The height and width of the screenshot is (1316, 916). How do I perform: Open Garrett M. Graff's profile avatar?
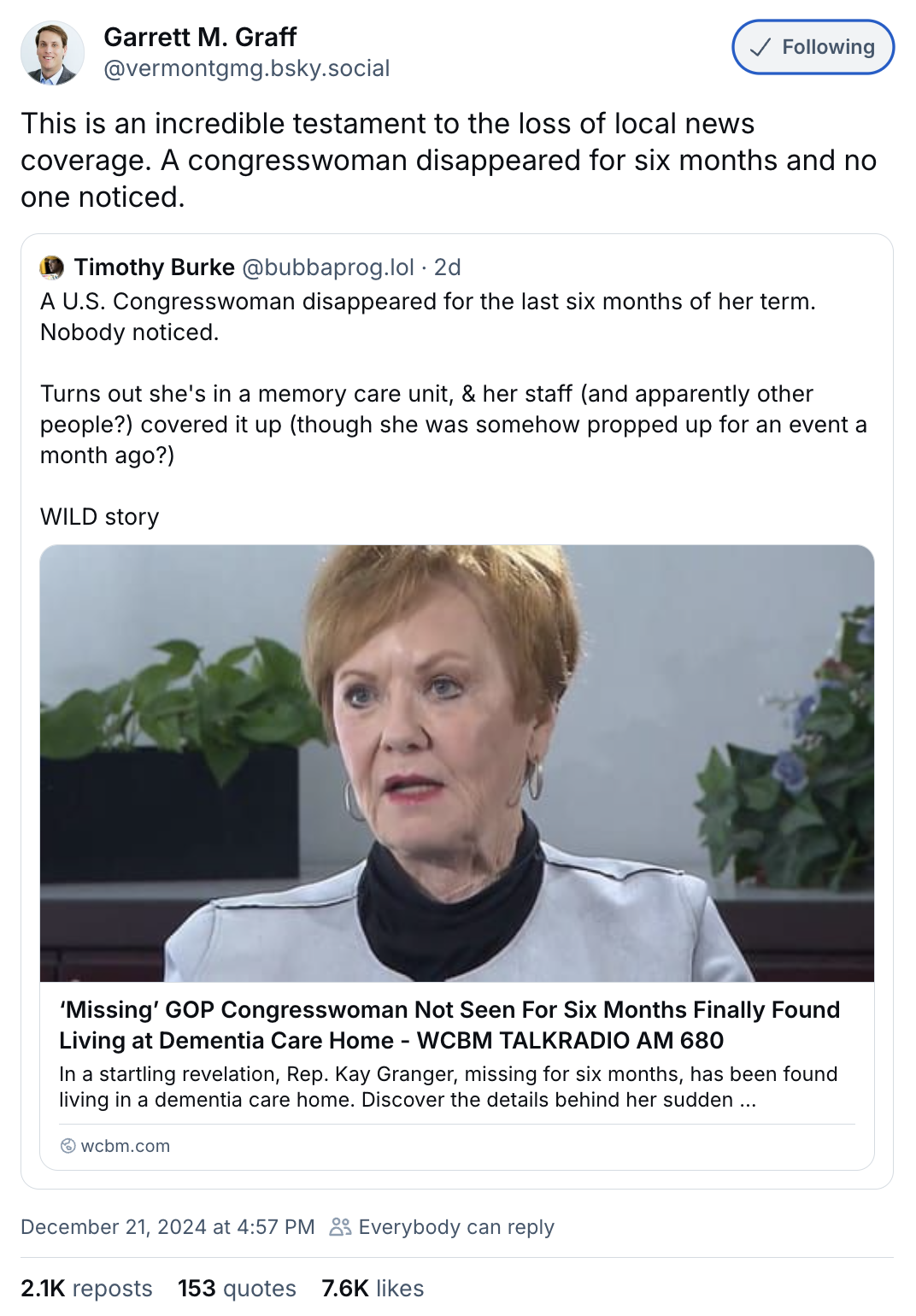click(x=52, y=53)
